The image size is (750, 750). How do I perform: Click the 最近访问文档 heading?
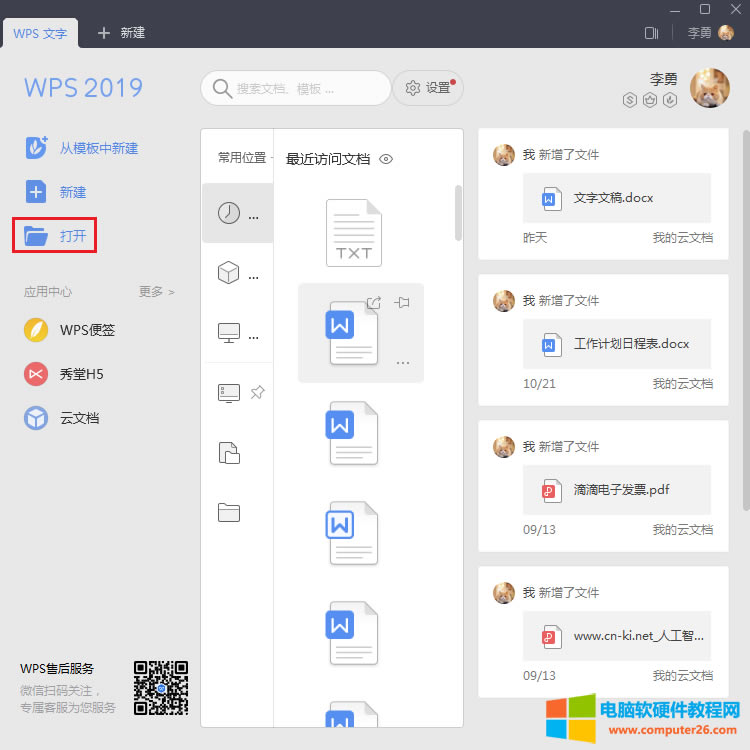328,159
